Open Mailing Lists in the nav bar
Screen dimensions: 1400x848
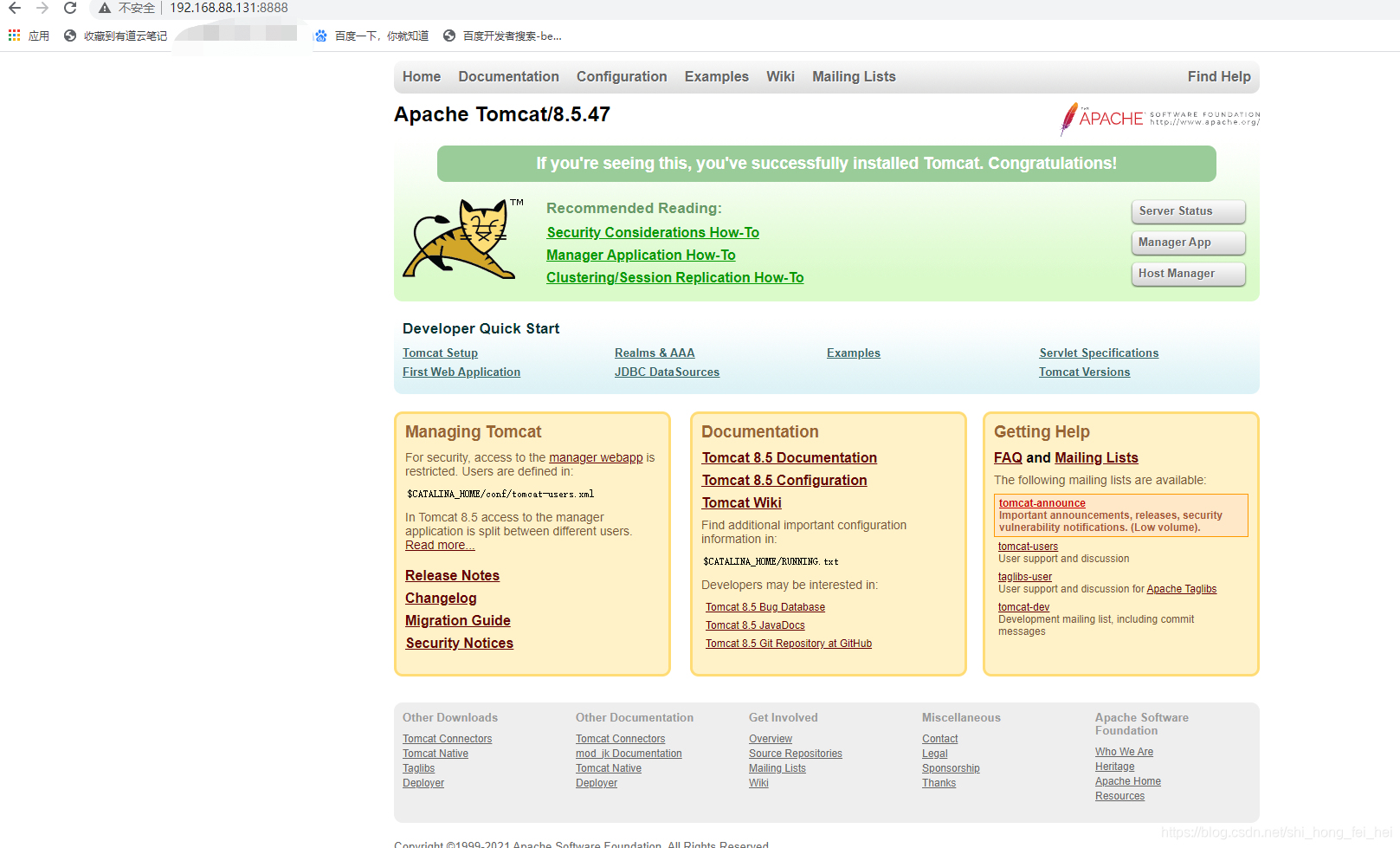click(854, 76)
